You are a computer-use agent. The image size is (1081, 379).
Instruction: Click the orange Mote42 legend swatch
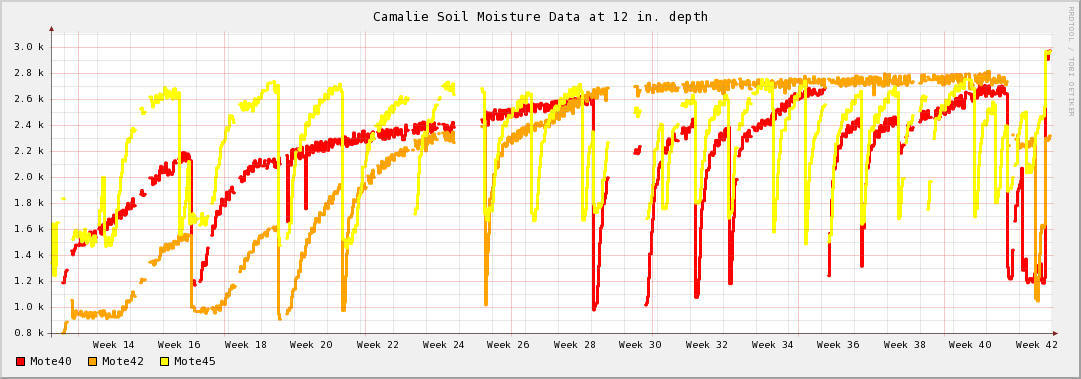click(92, 361)
